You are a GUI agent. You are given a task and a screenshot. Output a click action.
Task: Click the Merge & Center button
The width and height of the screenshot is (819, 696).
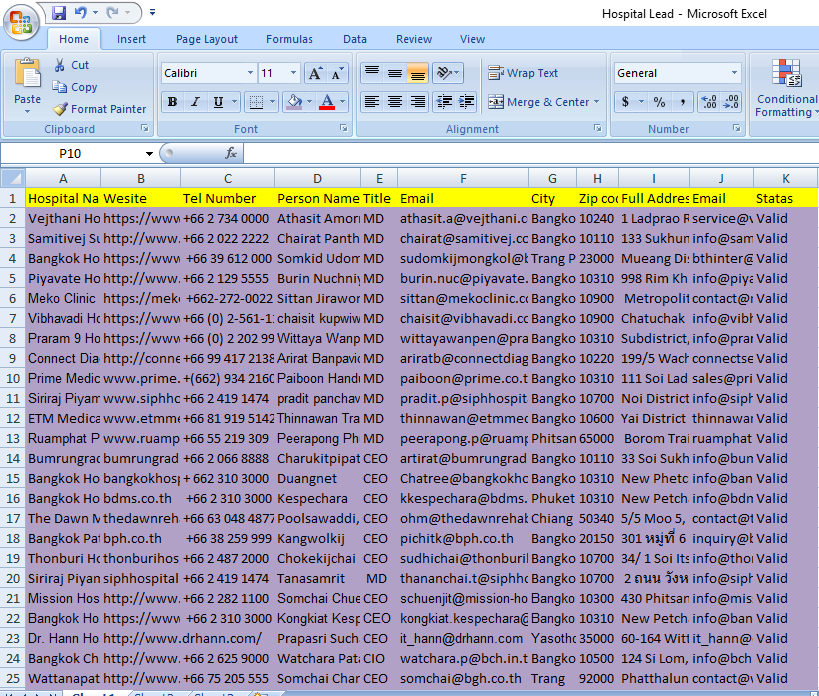[540, 102]
